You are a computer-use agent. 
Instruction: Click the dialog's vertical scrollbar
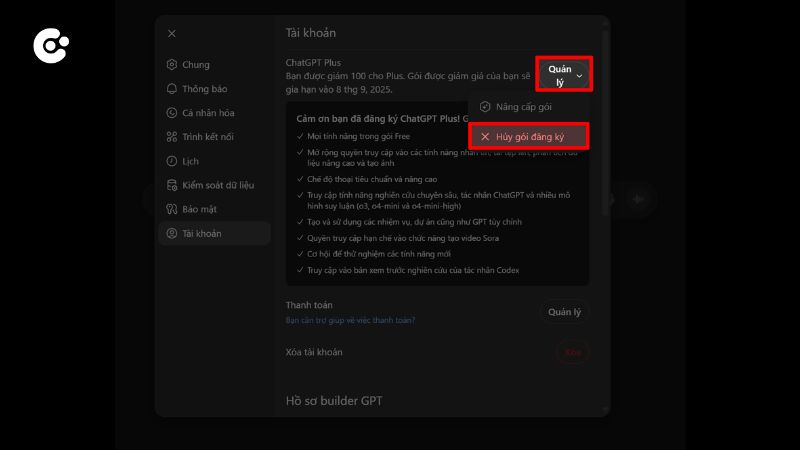(605, 122)
